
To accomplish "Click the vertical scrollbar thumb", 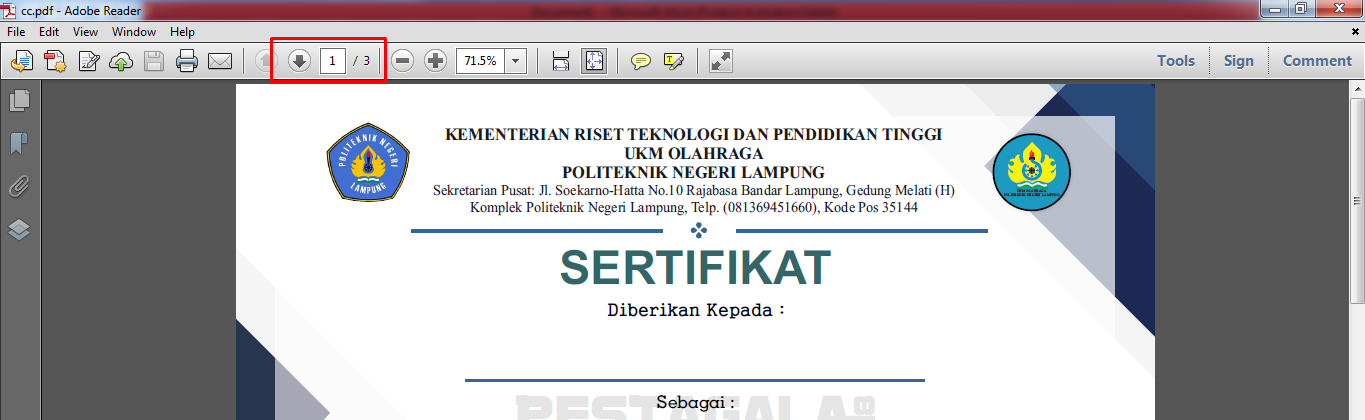I will pos(1357,200).
